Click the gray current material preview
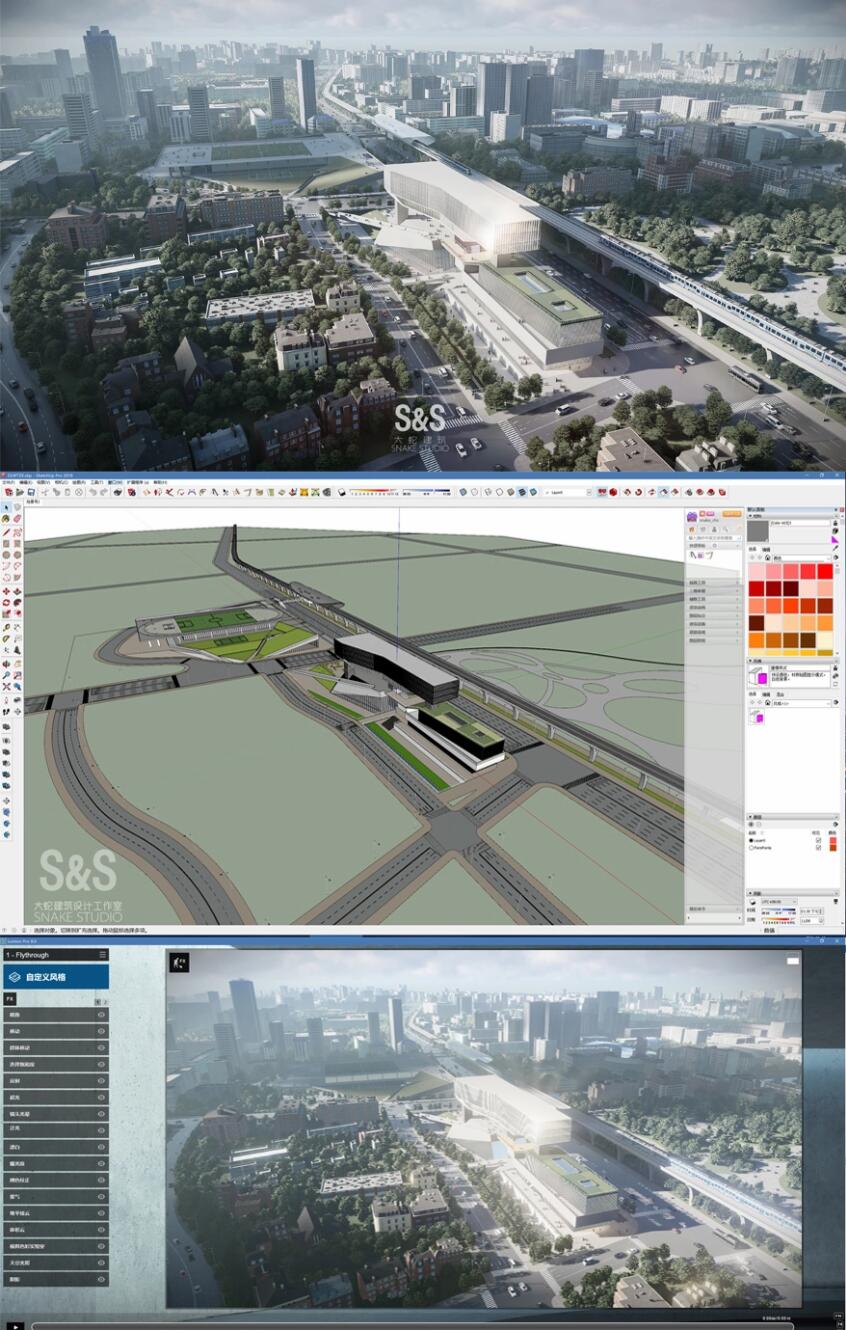 (x=758, y=530)
